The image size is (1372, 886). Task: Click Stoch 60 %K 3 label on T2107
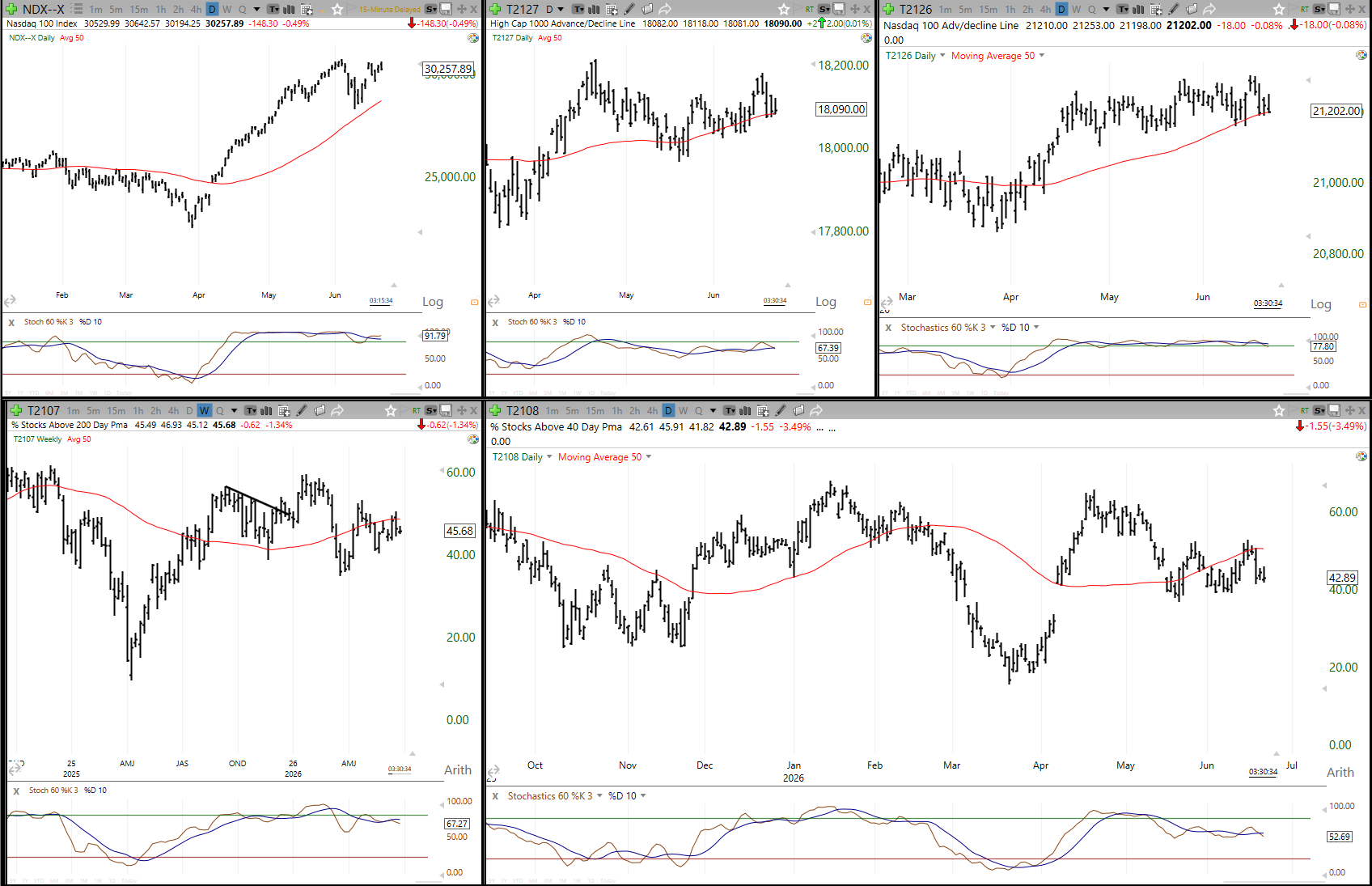pyautogui.click(x=53, y=791)
